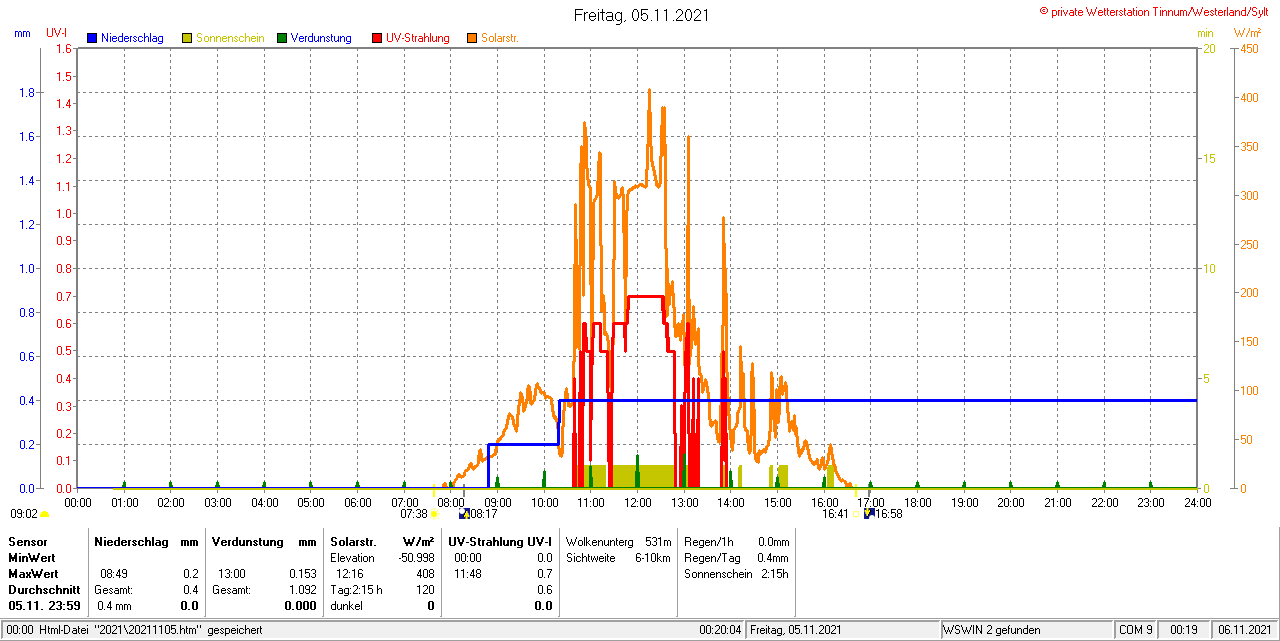Screen dimensions: 1280x641
Task: Click the UV-Strahlung max time 11:48
Action: pyautogui.click(x=467, y=574)
